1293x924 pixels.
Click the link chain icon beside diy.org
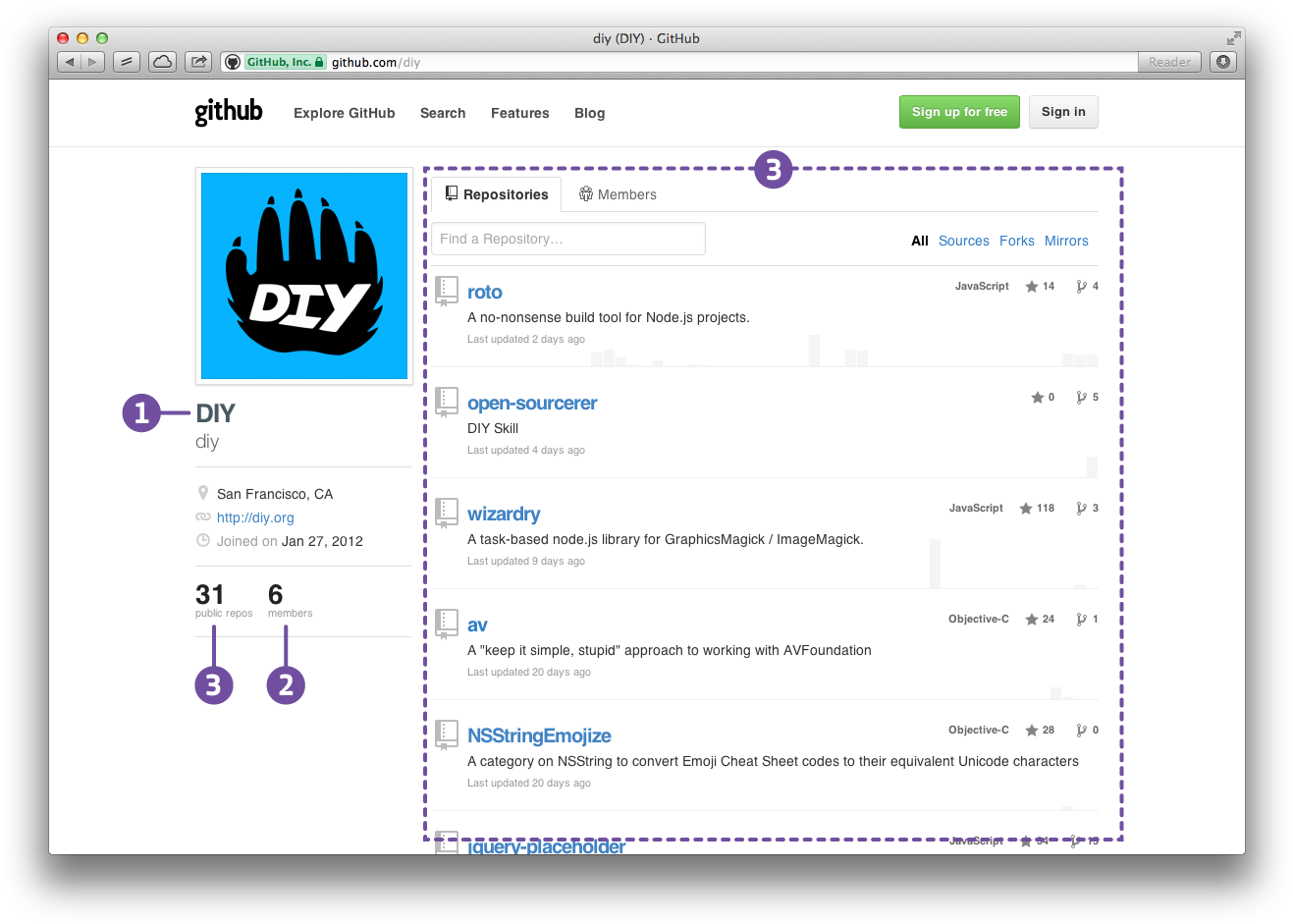203,517
